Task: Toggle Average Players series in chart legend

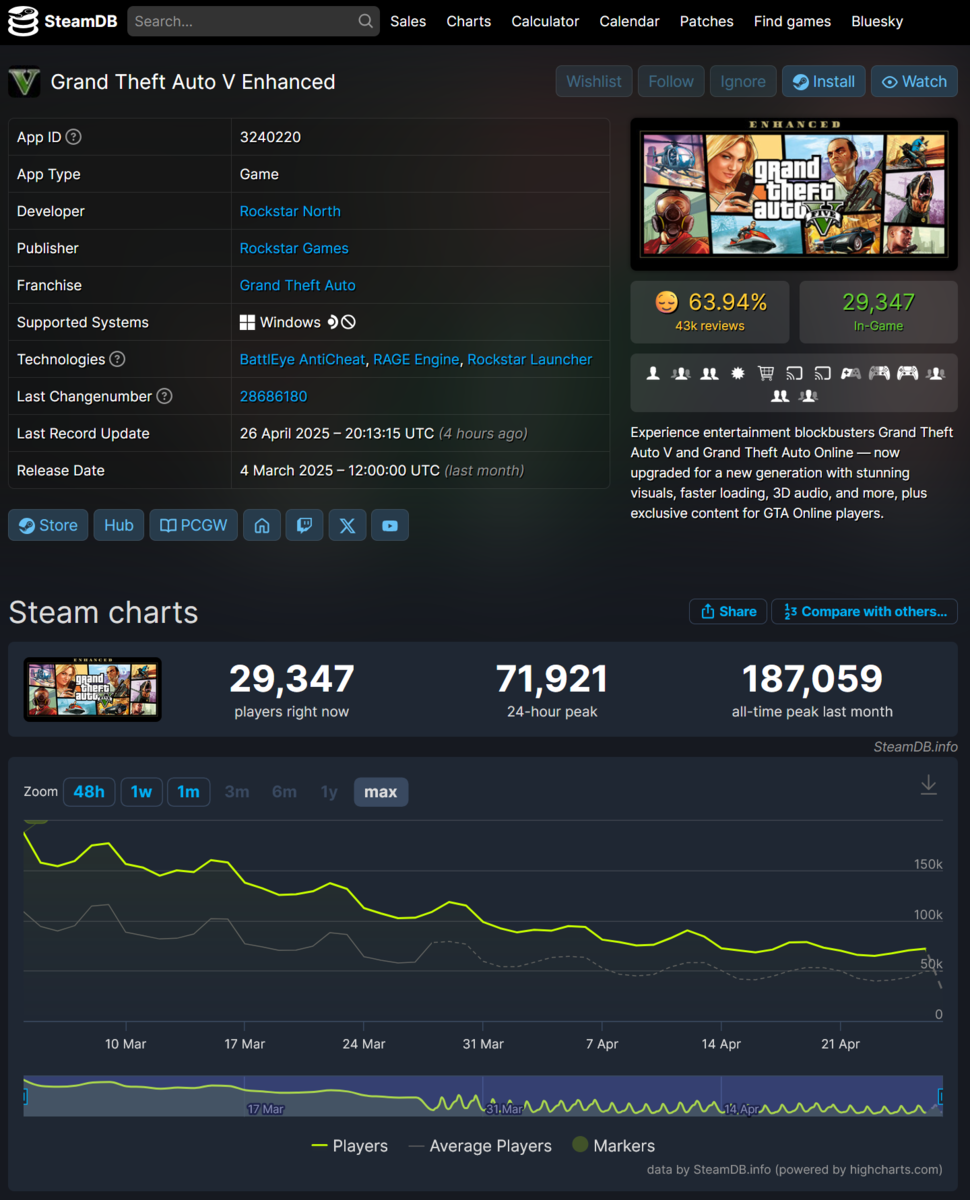Action: [480, 1146]
